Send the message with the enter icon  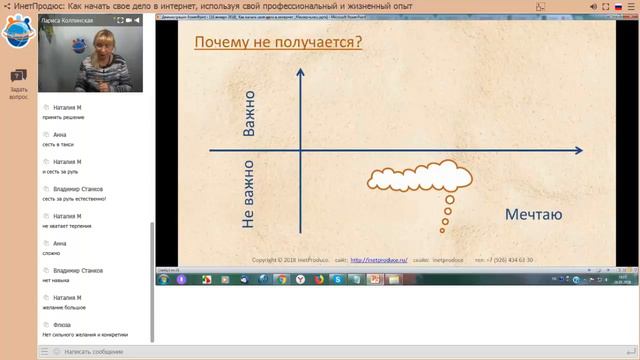(631, 351)
